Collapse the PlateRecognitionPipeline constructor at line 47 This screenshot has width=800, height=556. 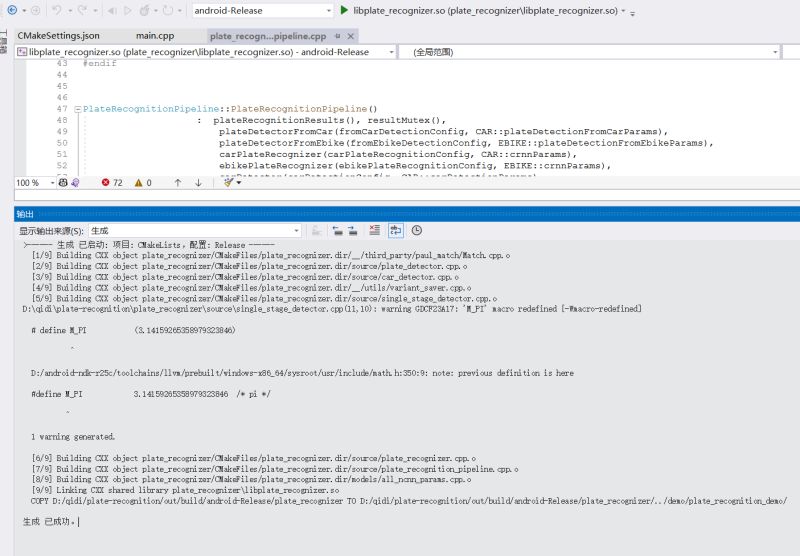click(78, 109)
